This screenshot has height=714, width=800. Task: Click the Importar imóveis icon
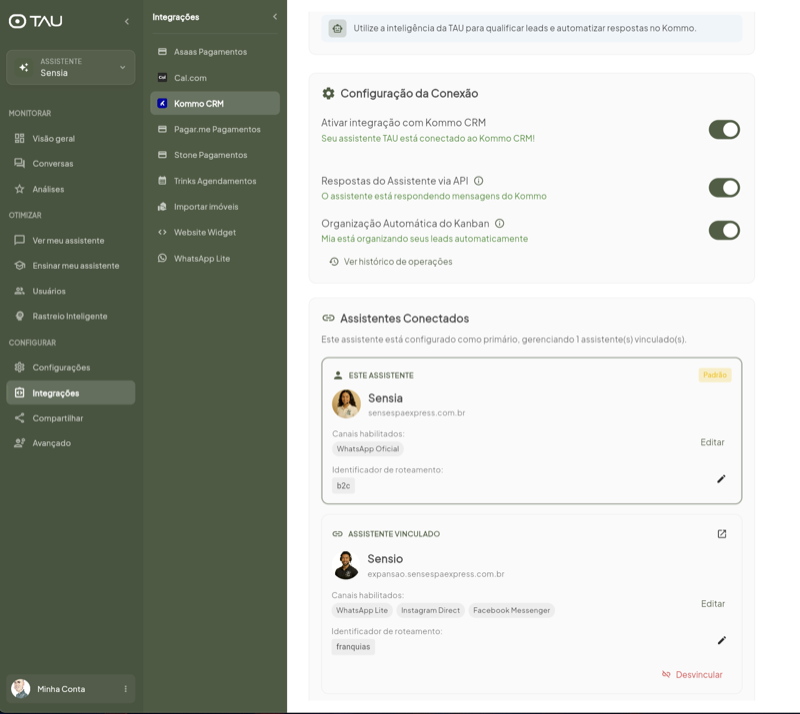[162, 206]
